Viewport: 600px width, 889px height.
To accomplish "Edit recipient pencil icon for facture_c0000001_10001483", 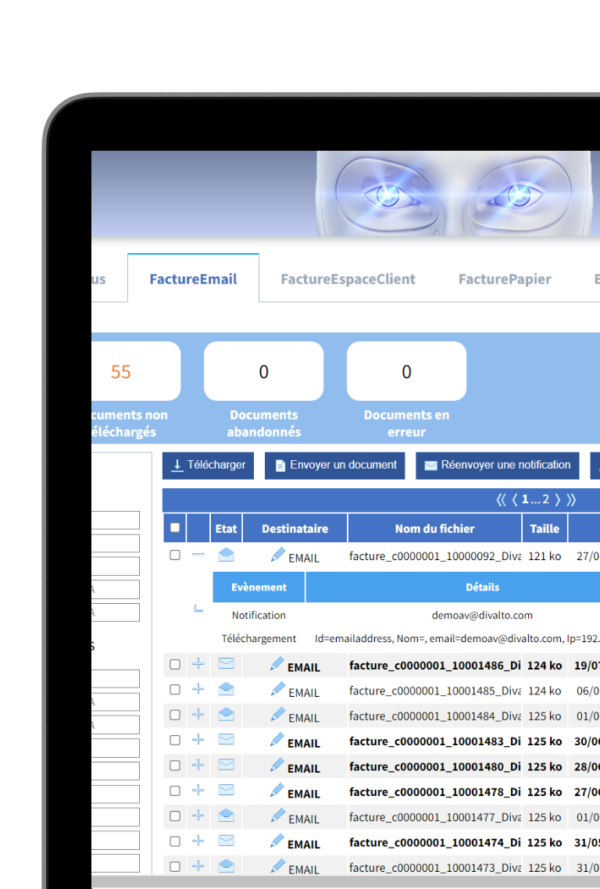I will pyautogui.click(x=277, y=739).
